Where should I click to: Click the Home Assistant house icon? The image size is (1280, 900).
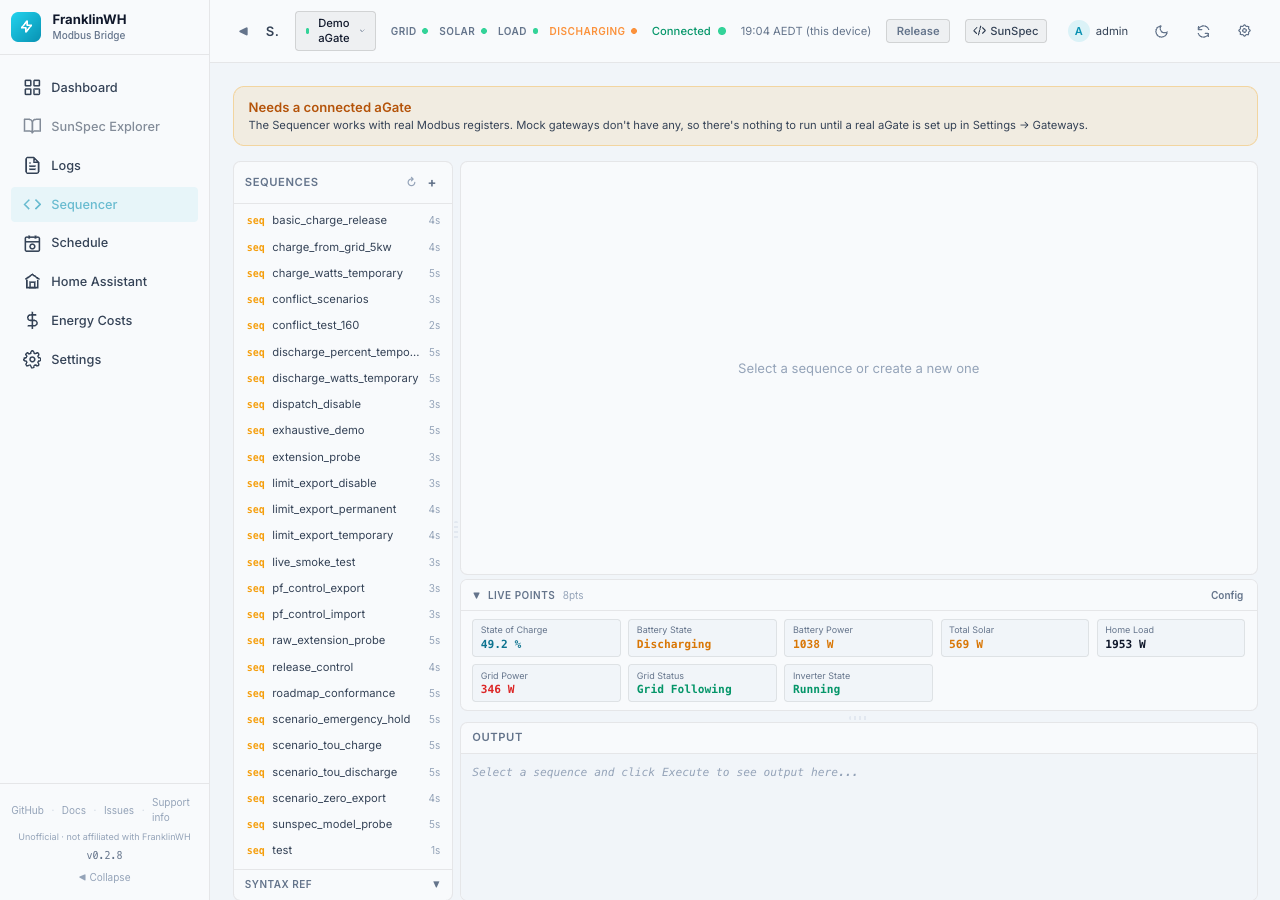[x=32, y=282]
